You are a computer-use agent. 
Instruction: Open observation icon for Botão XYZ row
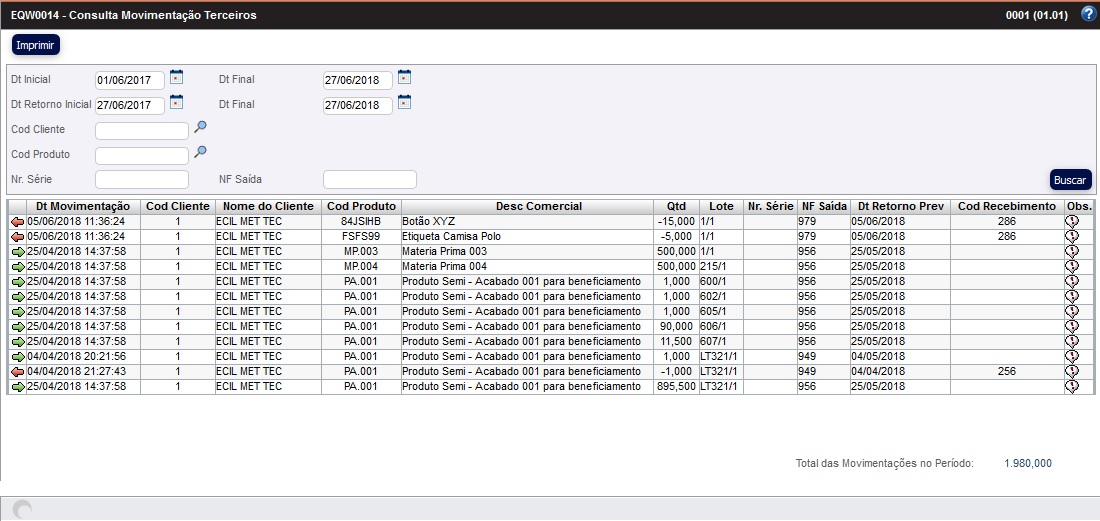coord(1072,221)
